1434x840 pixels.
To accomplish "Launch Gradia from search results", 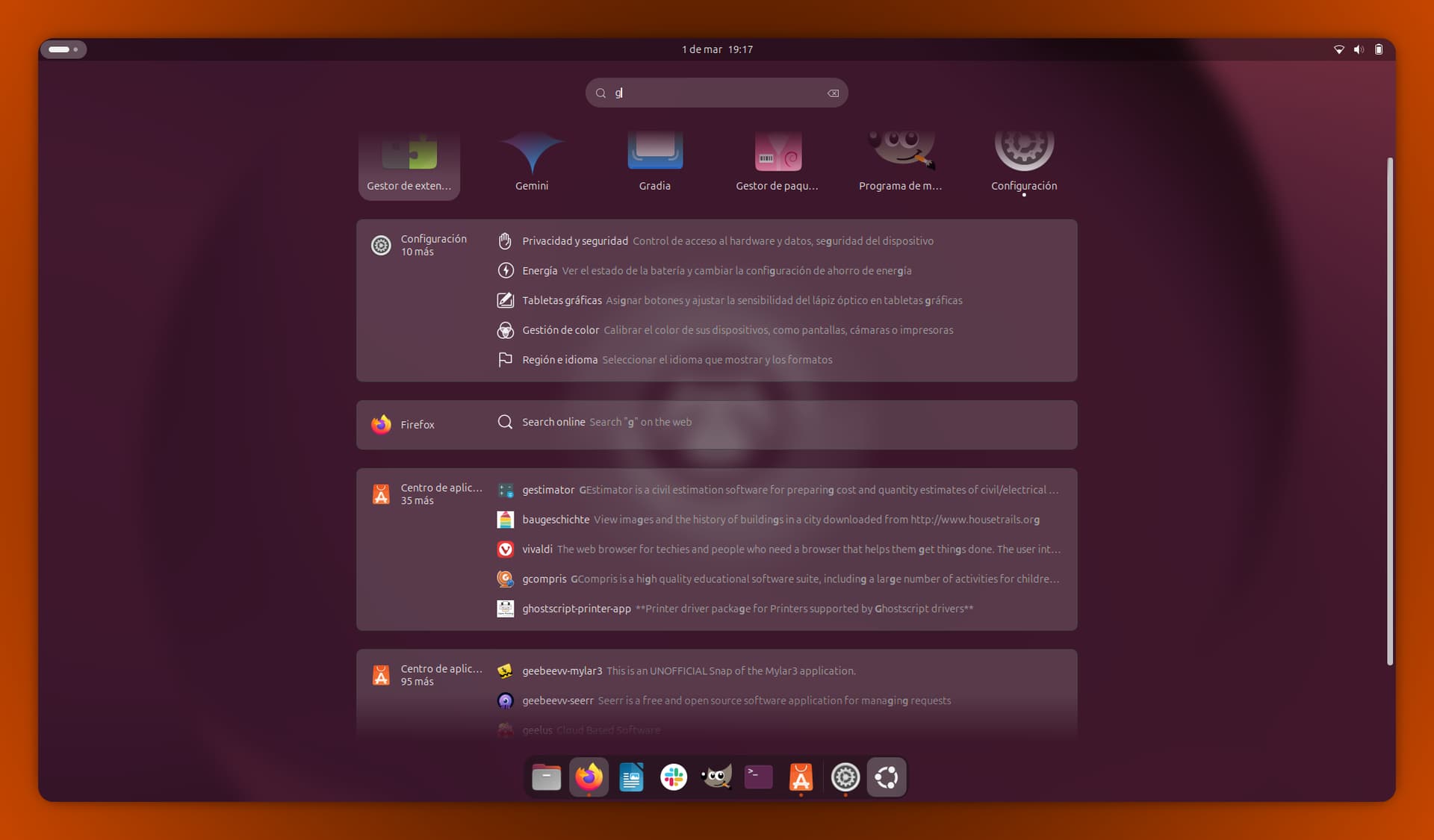I will 654,162.
